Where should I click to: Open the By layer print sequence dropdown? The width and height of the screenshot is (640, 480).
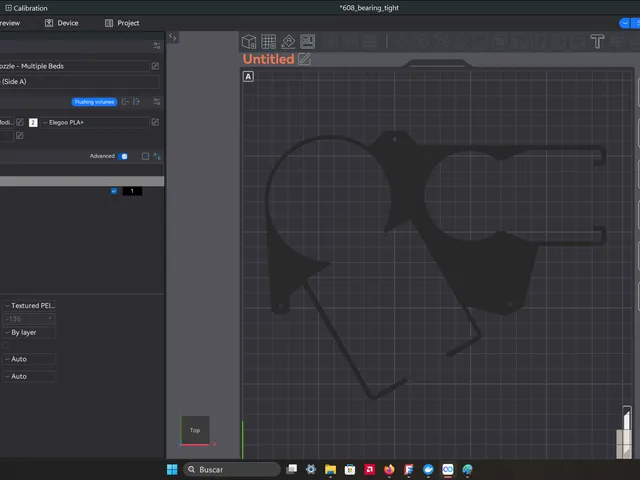point(29,332)
